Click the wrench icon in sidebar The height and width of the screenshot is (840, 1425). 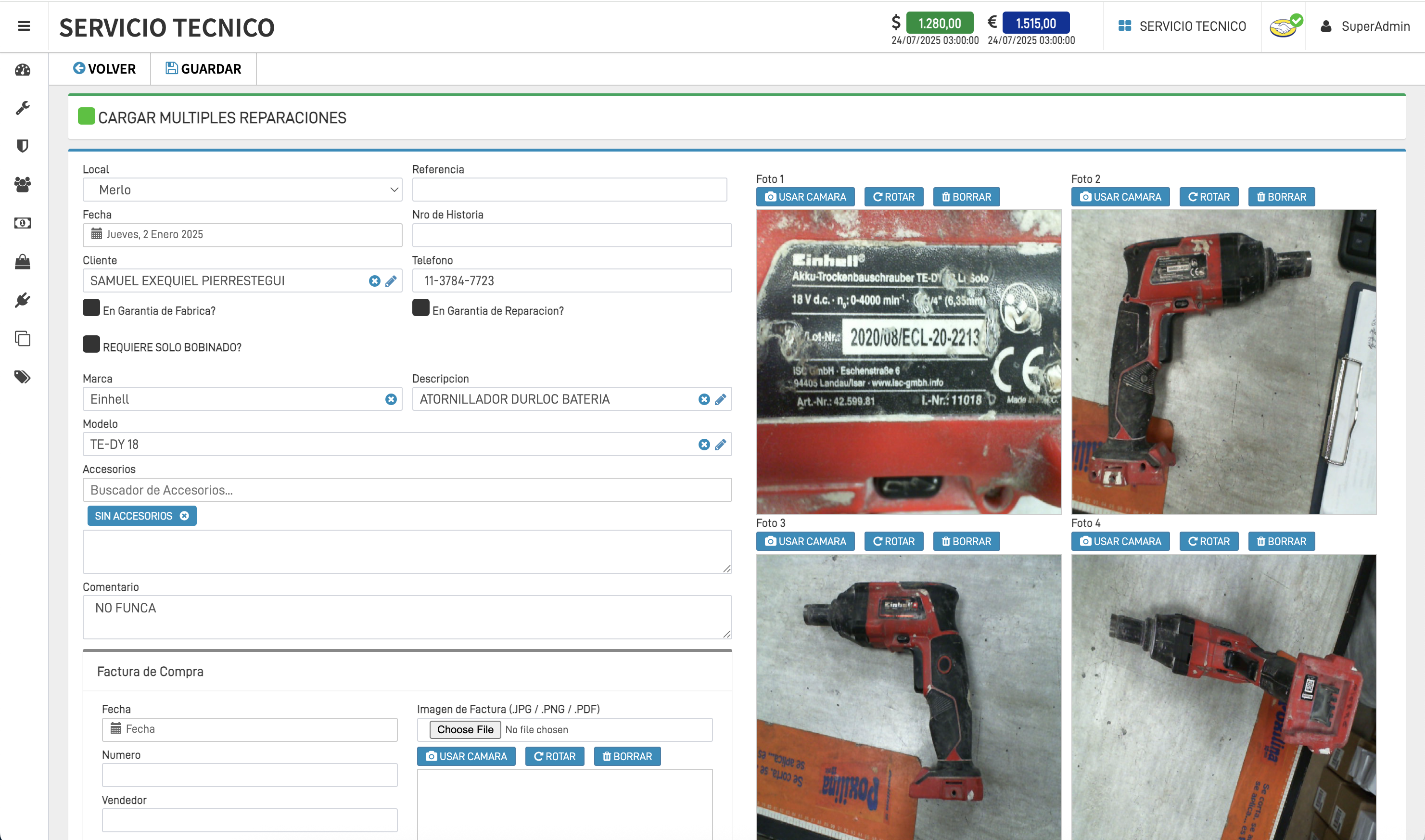point(23,108)
